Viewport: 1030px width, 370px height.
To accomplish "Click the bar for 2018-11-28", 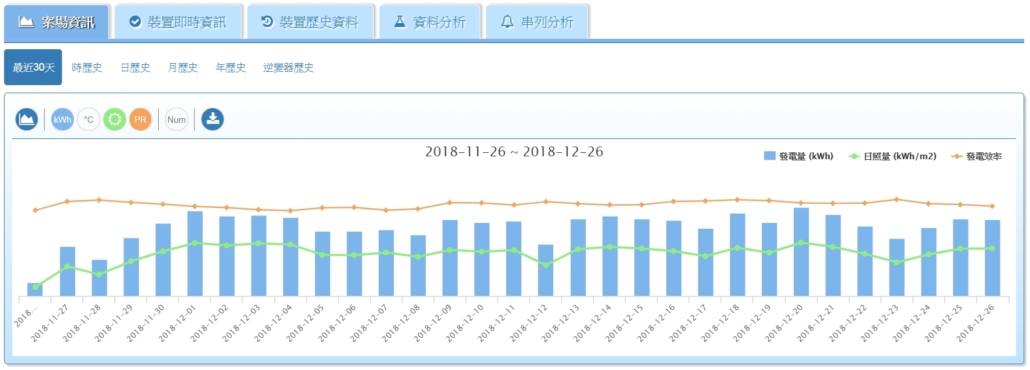I will click(99, 278).
